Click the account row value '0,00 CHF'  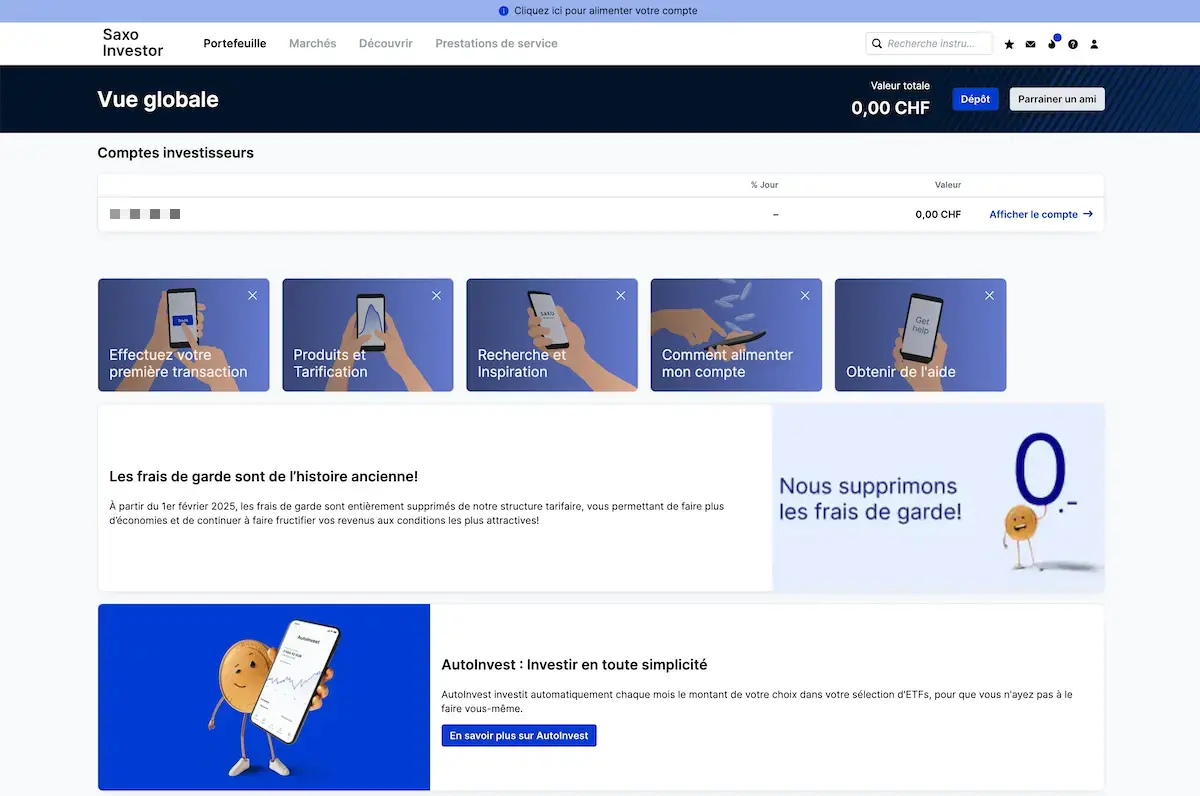click(x=938, y=214)
